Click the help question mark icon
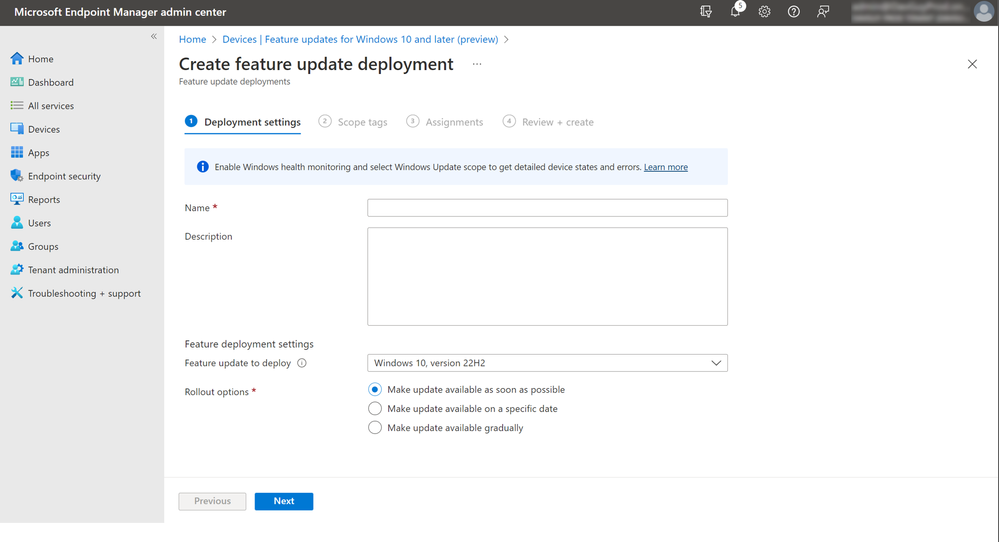The width and height of the screenshot is (999, 542). pyautogui.click(x=794, y=12)
